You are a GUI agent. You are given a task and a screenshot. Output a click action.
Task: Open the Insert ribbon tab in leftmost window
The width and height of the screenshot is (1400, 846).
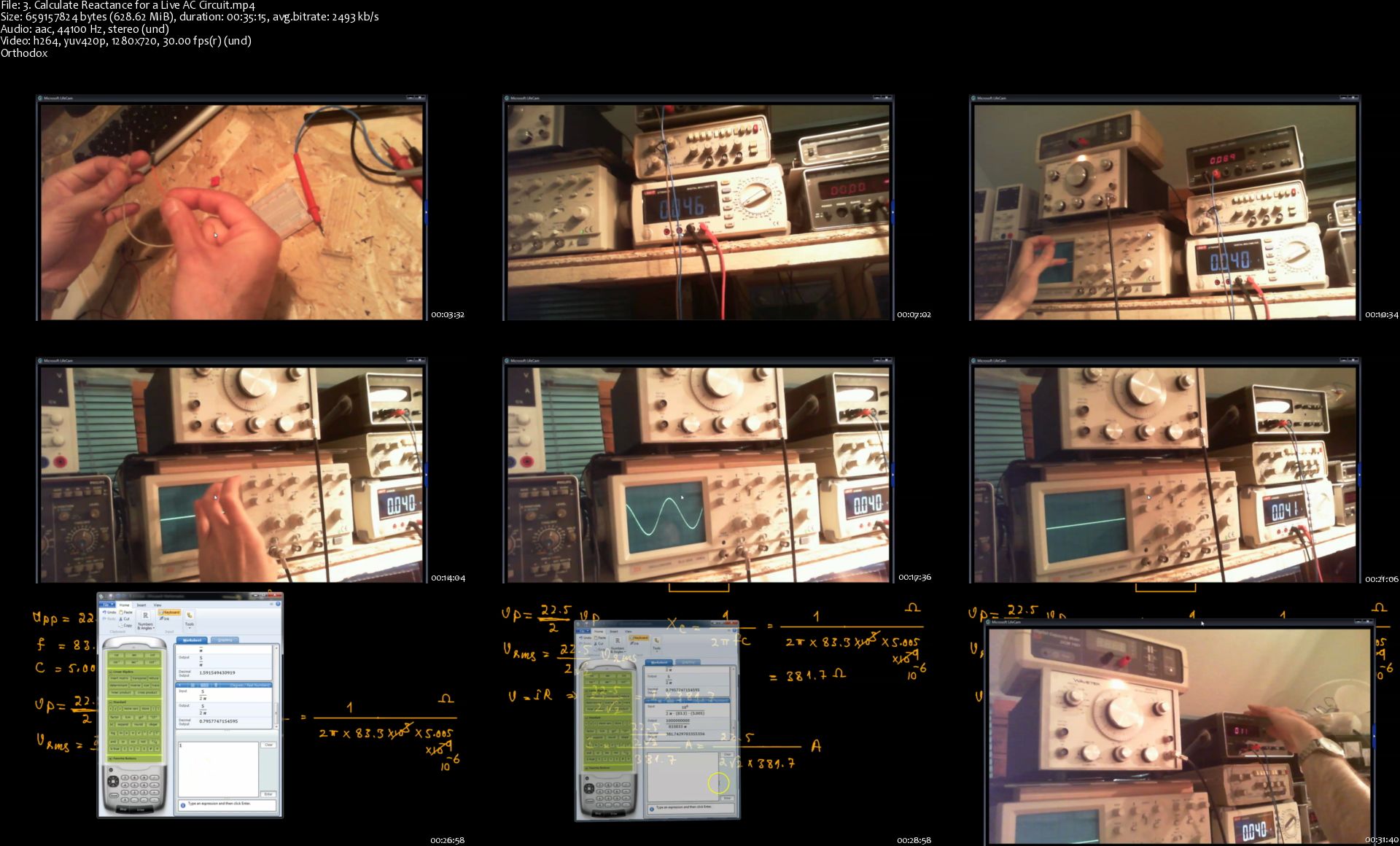(x=141, y=605)
